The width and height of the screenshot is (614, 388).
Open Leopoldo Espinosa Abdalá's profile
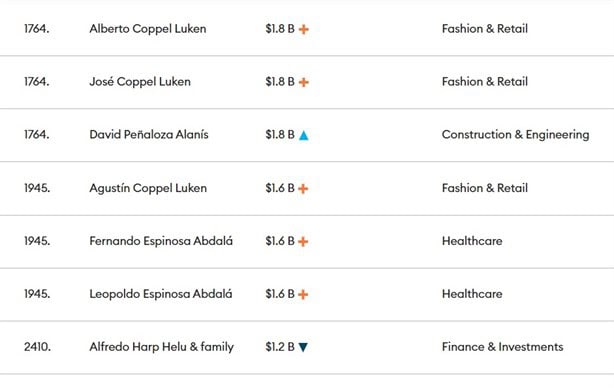[161, 294]
